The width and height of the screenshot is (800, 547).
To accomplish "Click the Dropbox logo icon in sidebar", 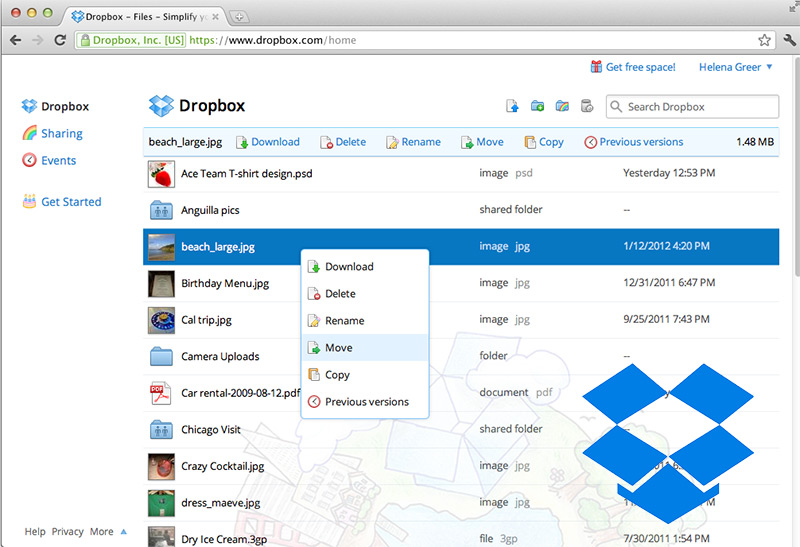I will [29, 106].
